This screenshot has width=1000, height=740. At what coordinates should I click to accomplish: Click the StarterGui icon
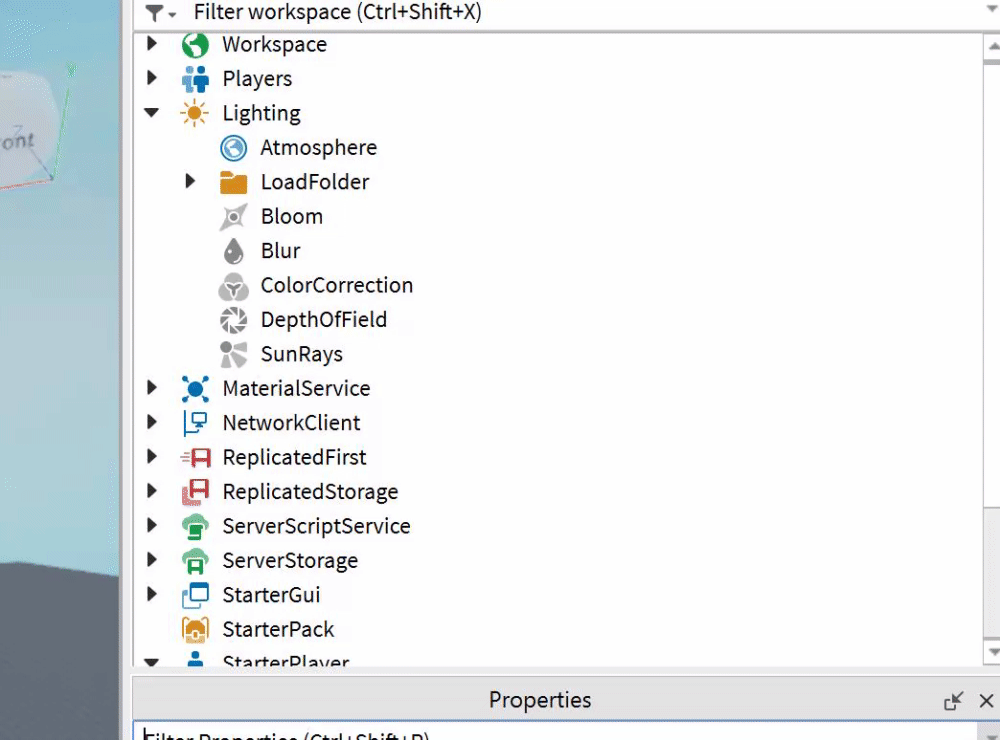pos(195,596)
